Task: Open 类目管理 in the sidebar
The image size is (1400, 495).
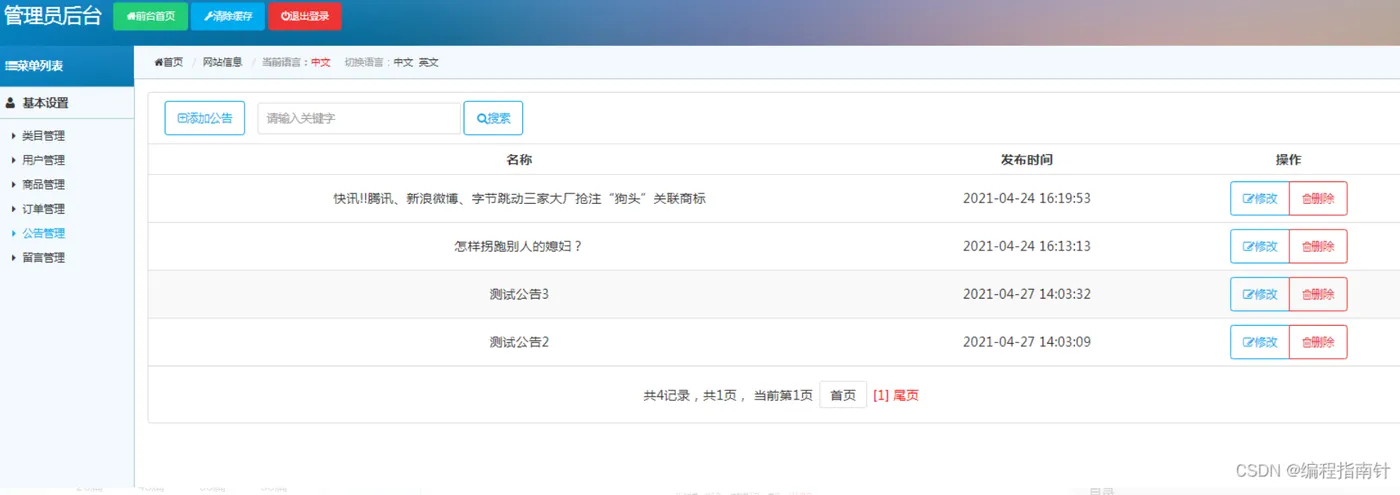Action: click(43, 136)
